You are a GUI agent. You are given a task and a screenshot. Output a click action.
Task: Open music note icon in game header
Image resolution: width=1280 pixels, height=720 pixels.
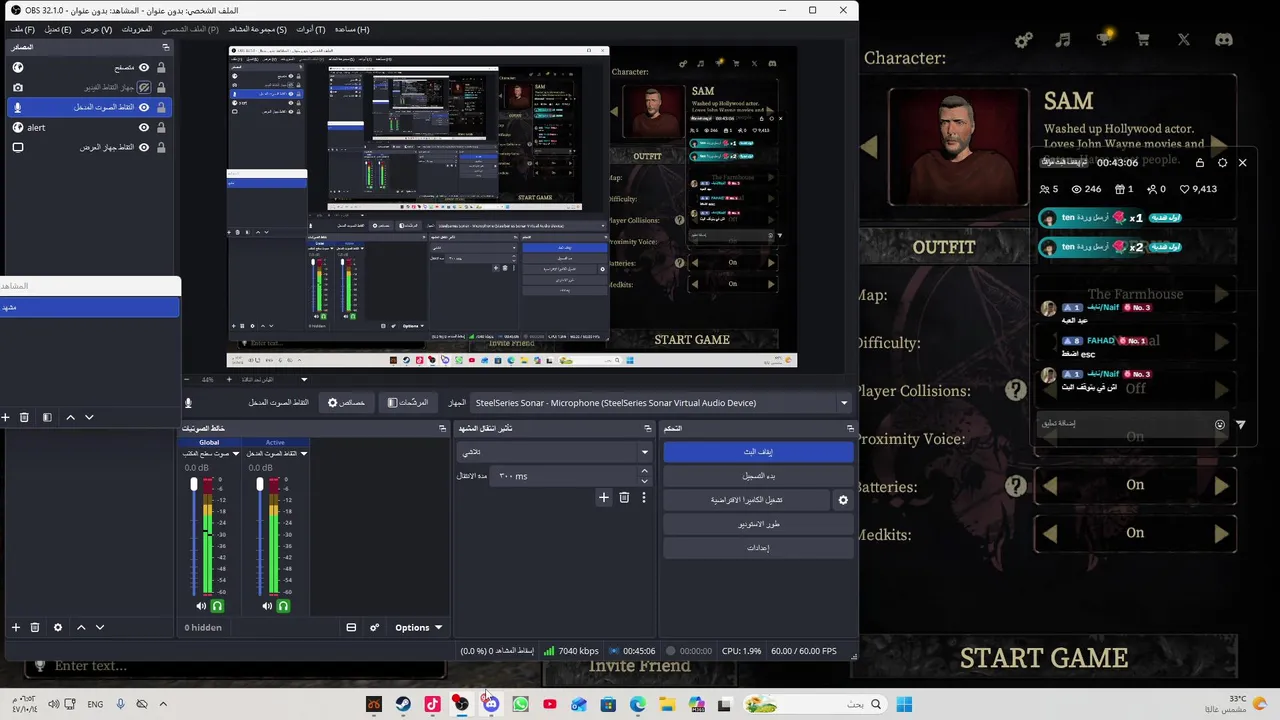[x=1063, y=40]
